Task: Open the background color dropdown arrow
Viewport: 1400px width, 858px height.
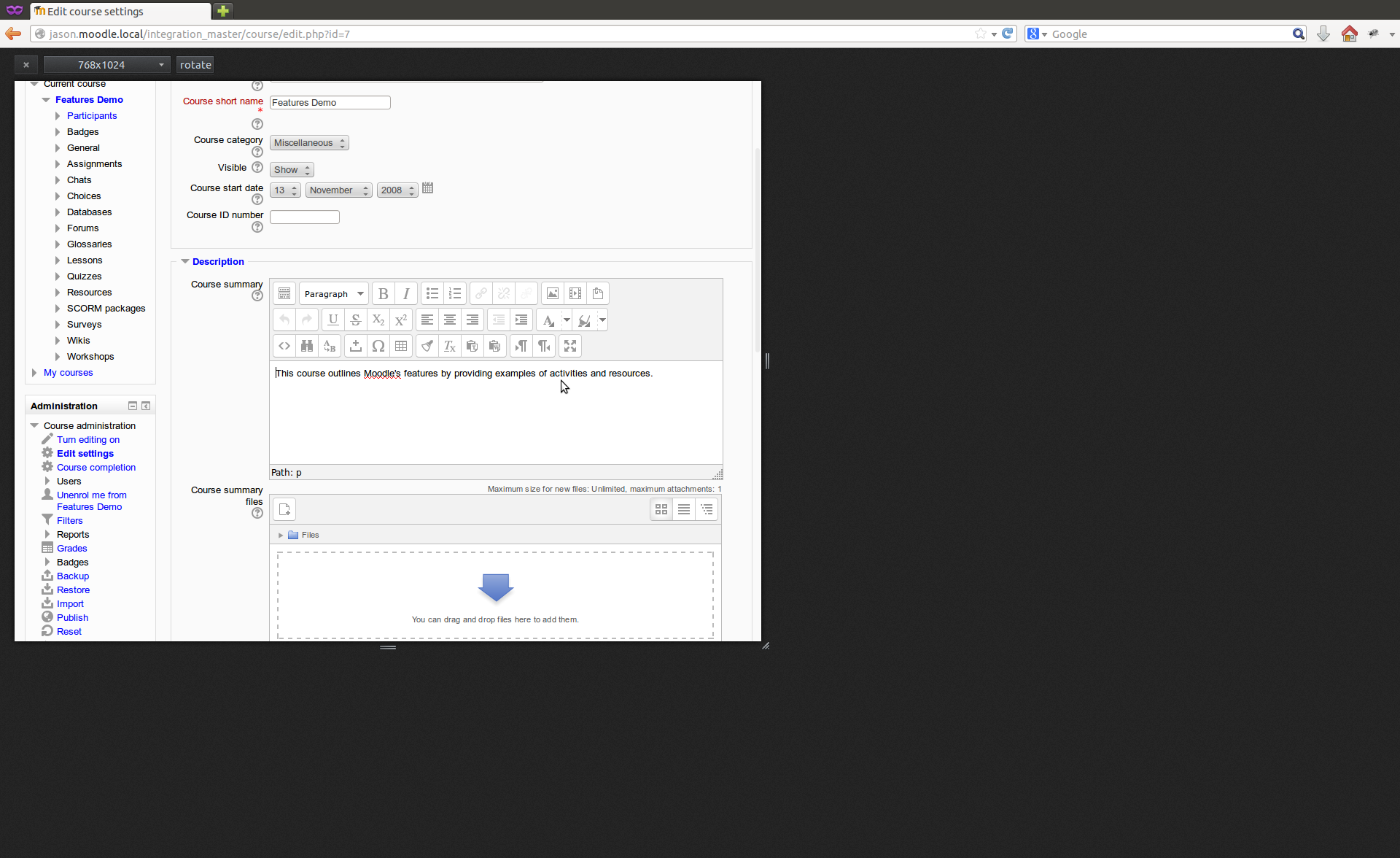Action: tap(602, 320)
